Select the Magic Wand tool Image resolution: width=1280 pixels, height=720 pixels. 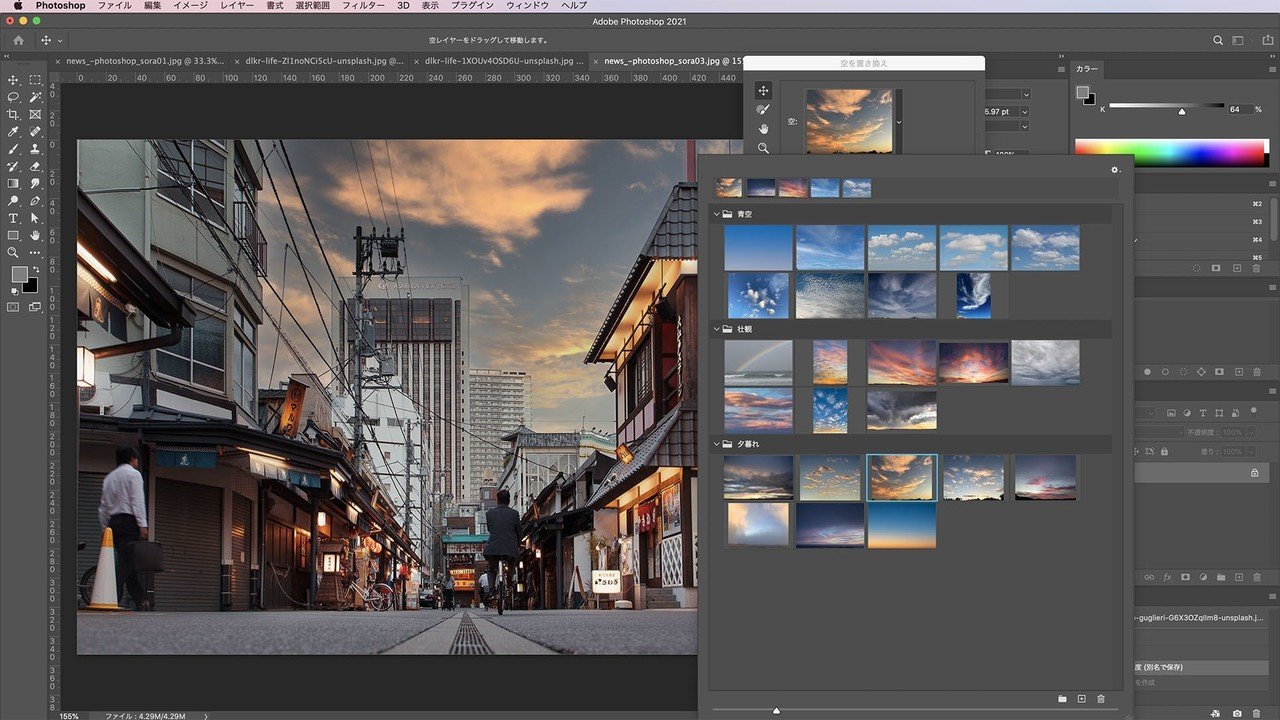tap(35, 97)
